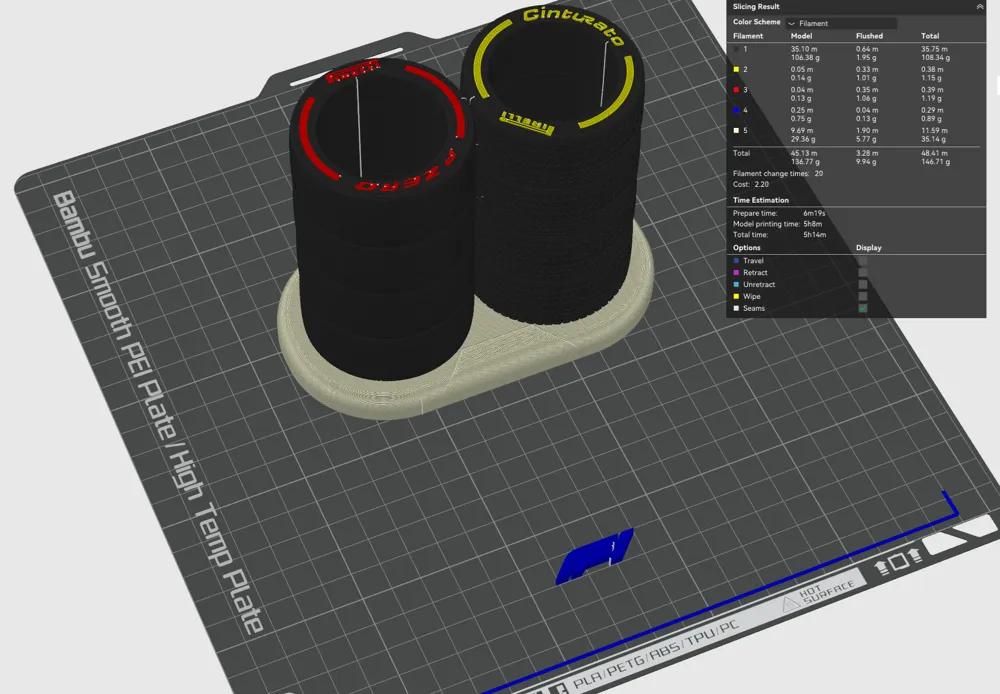
Task: Click filament 2 yellow color swatch
Action: coord(736,70)
